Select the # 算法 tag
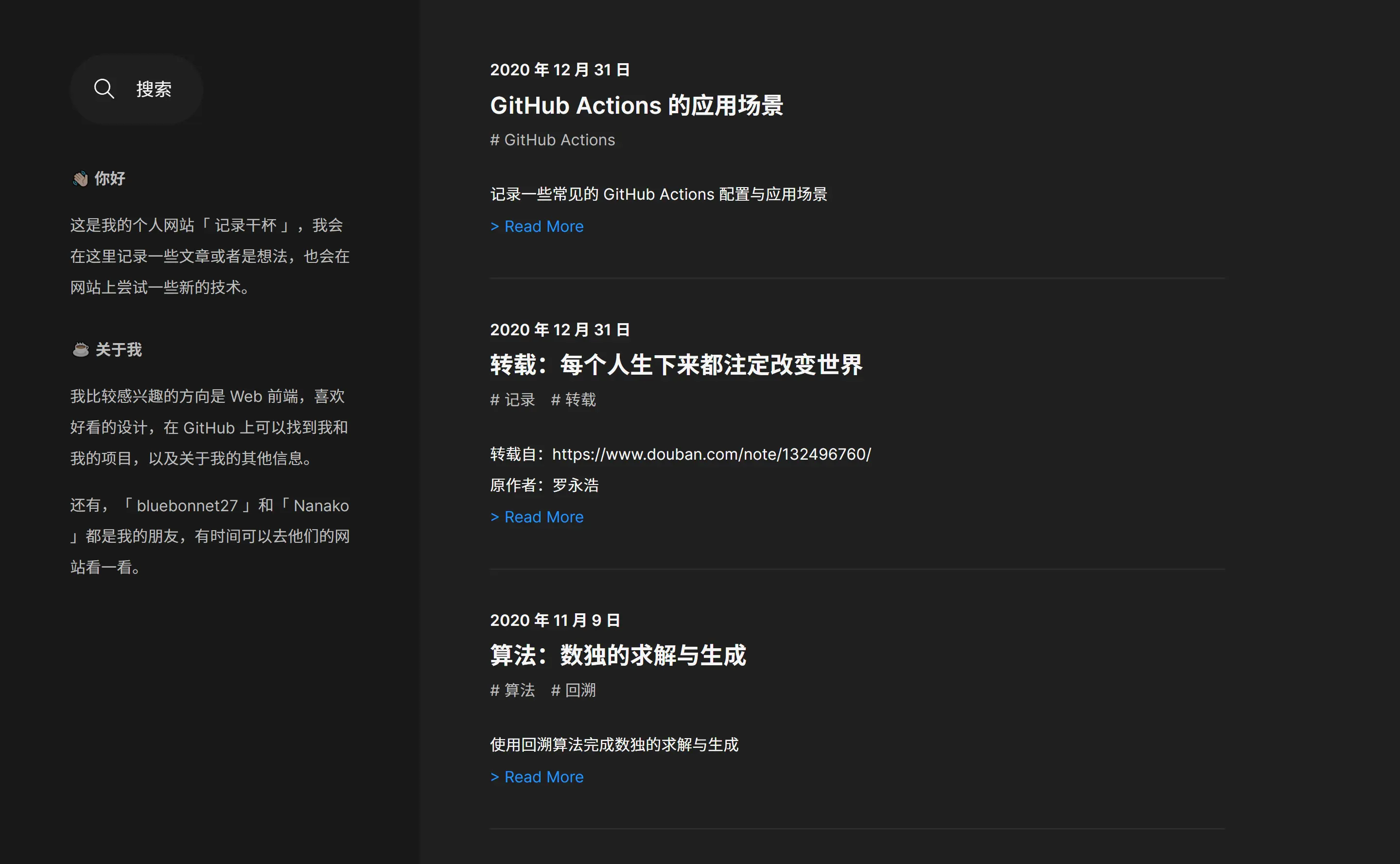 tap(512, 691)
